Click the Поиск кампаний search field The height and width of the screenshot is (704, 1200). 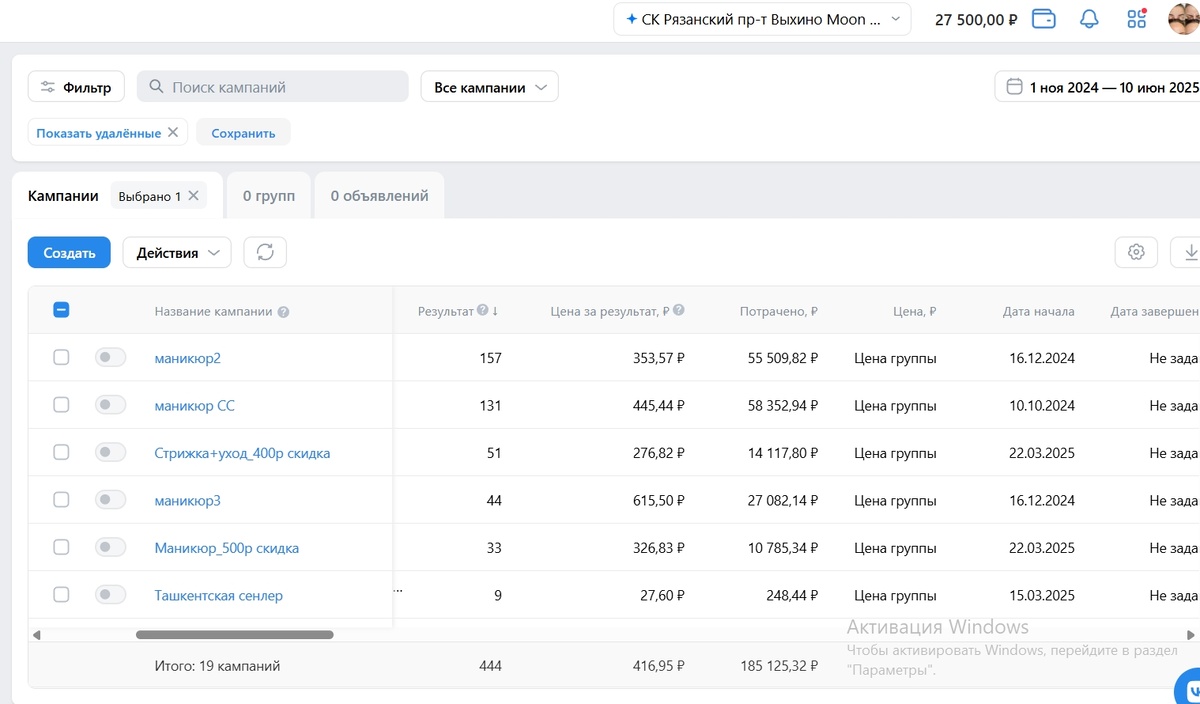point(273,87)
